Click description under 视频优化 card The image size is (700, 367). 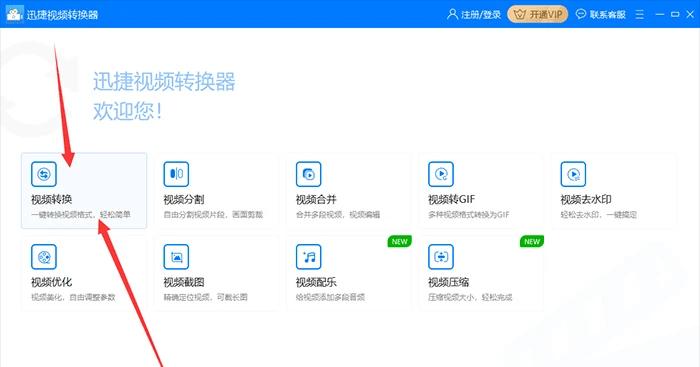(73, 297)
